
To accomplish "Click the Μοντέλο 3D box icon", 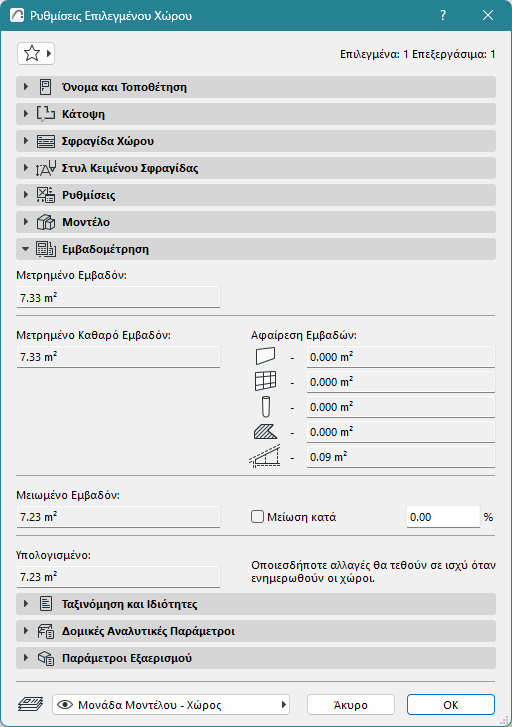I will [45, 222].
